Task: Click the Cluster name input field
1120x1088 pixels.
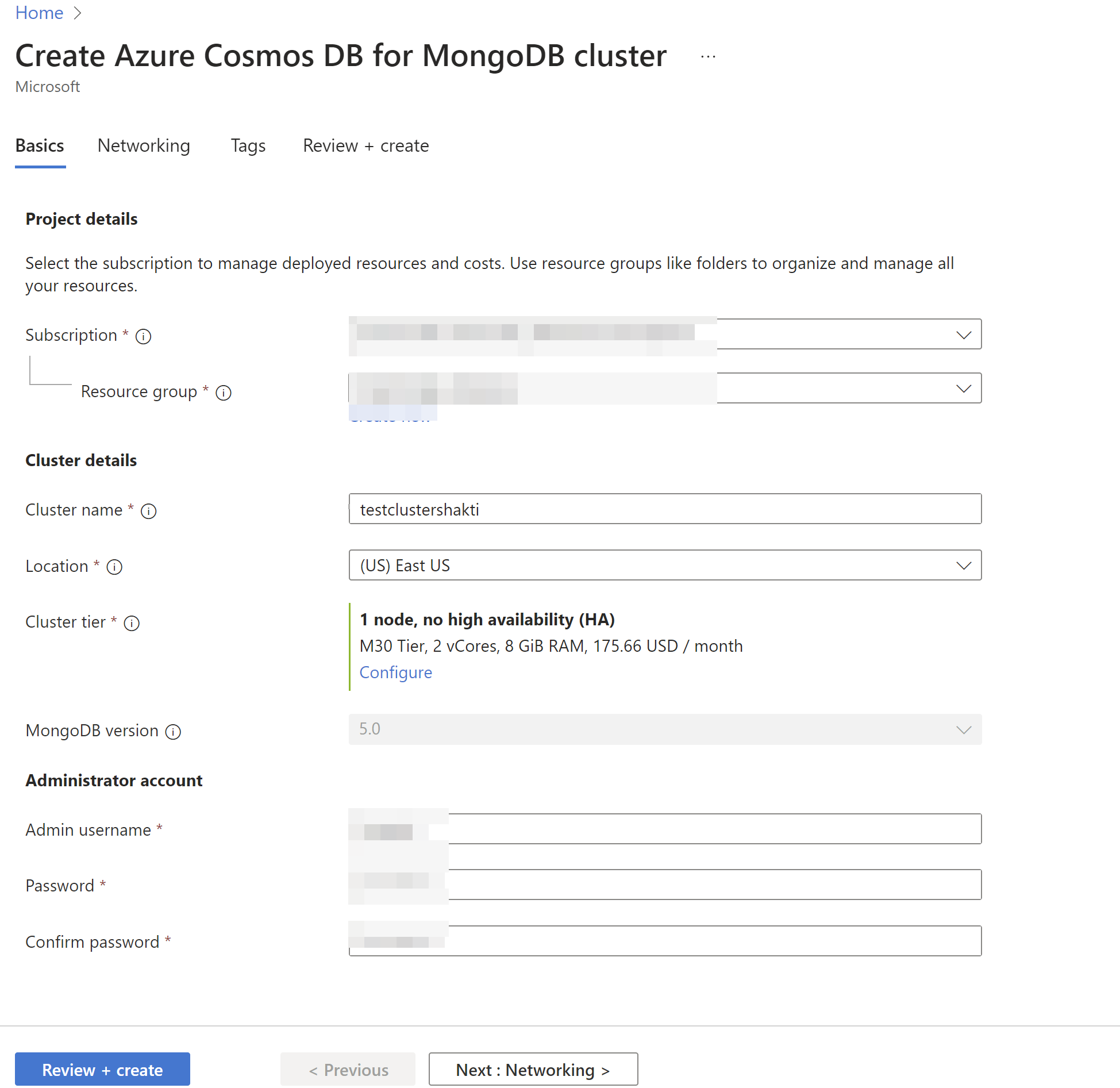Action: tap(665, 509)
